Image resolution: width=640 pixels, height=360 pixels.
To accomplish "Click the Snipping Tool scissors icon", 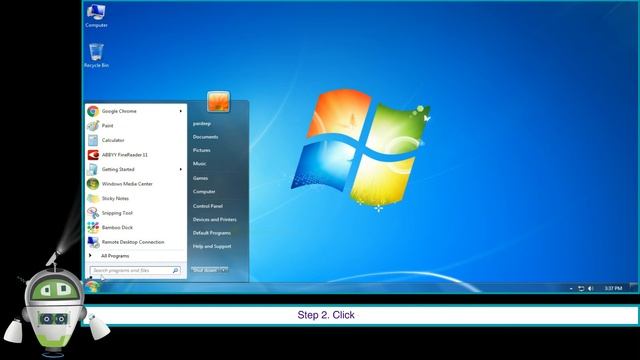I will coord(93,213).
